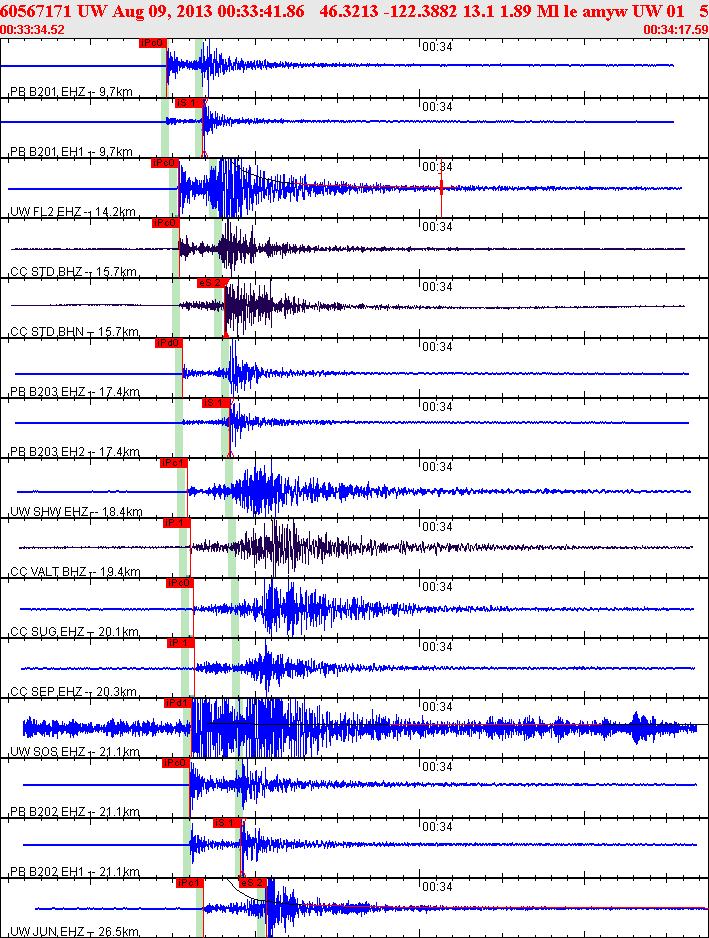The image size is (709, 938).
Task: Select the iPd1 pick flag on UW SOS EHZ
Action: (x=177, y=703)
